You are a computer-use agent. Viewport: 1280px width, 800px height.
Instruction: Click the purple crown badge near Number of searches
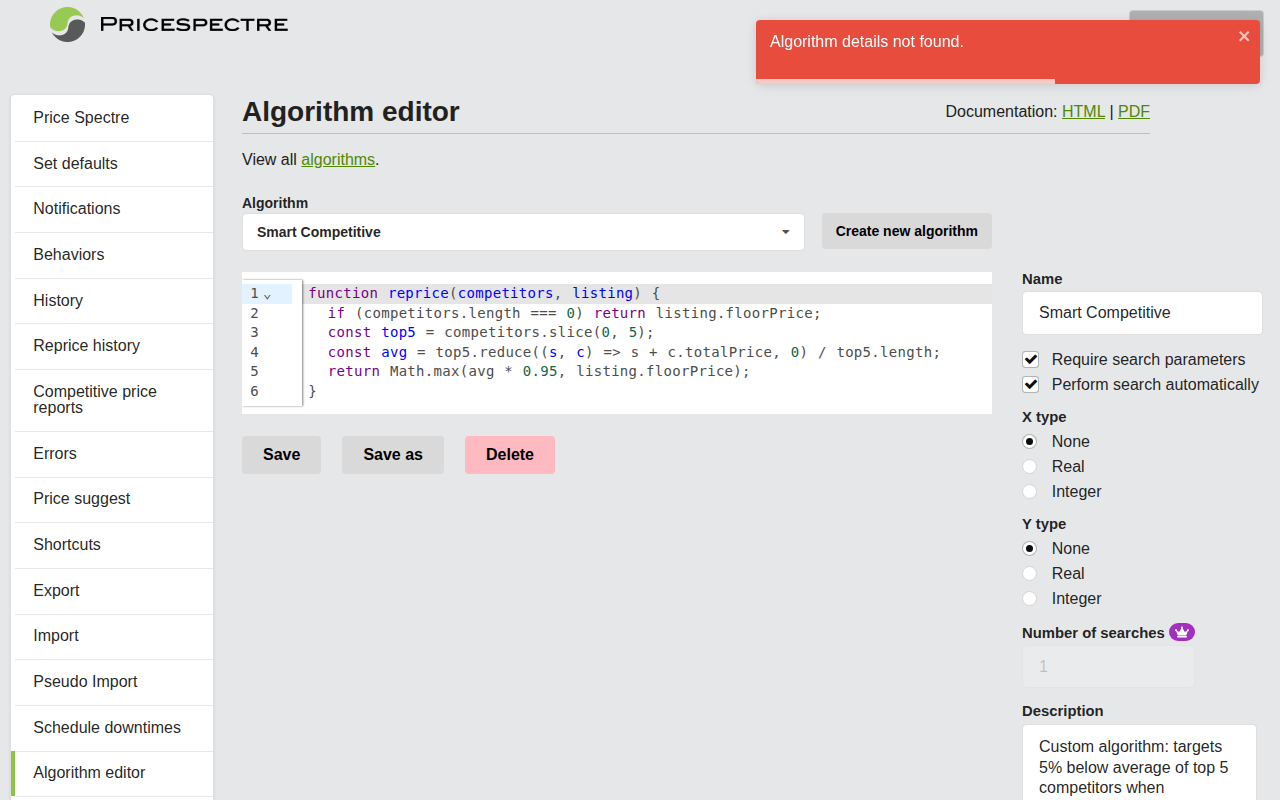1182,632
